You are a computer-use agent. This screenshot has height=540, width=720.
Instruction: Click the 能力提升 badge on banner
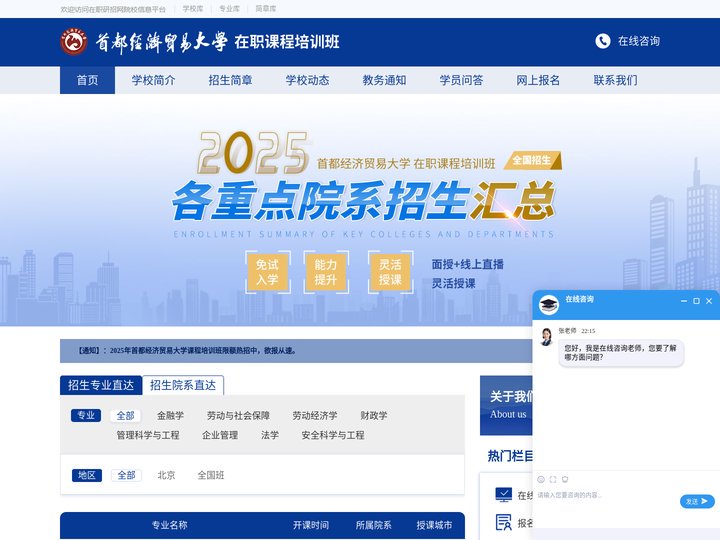326,272
